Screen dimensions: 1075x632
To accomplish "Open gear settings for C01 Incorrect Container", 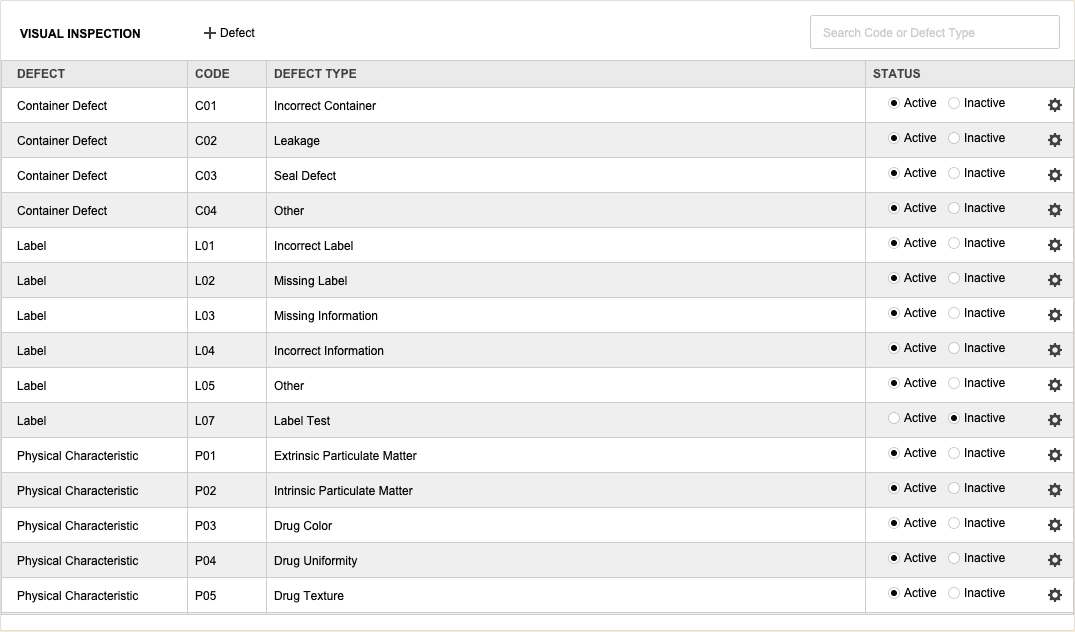I will 1054,105.
